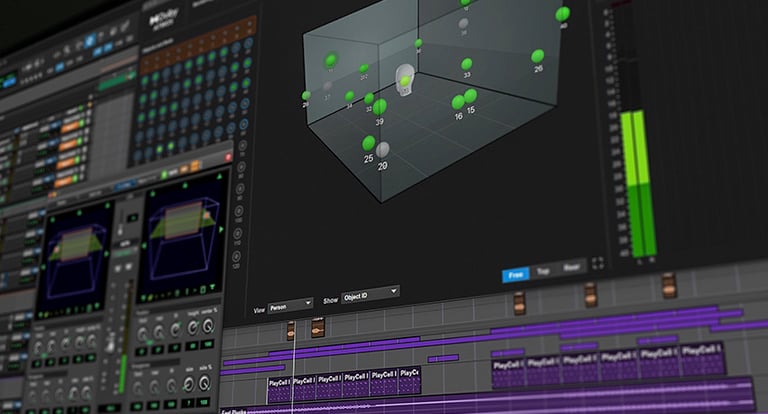Click the red close button below object grid
This screenshot has height=414, width=768.
click(228, 157)
